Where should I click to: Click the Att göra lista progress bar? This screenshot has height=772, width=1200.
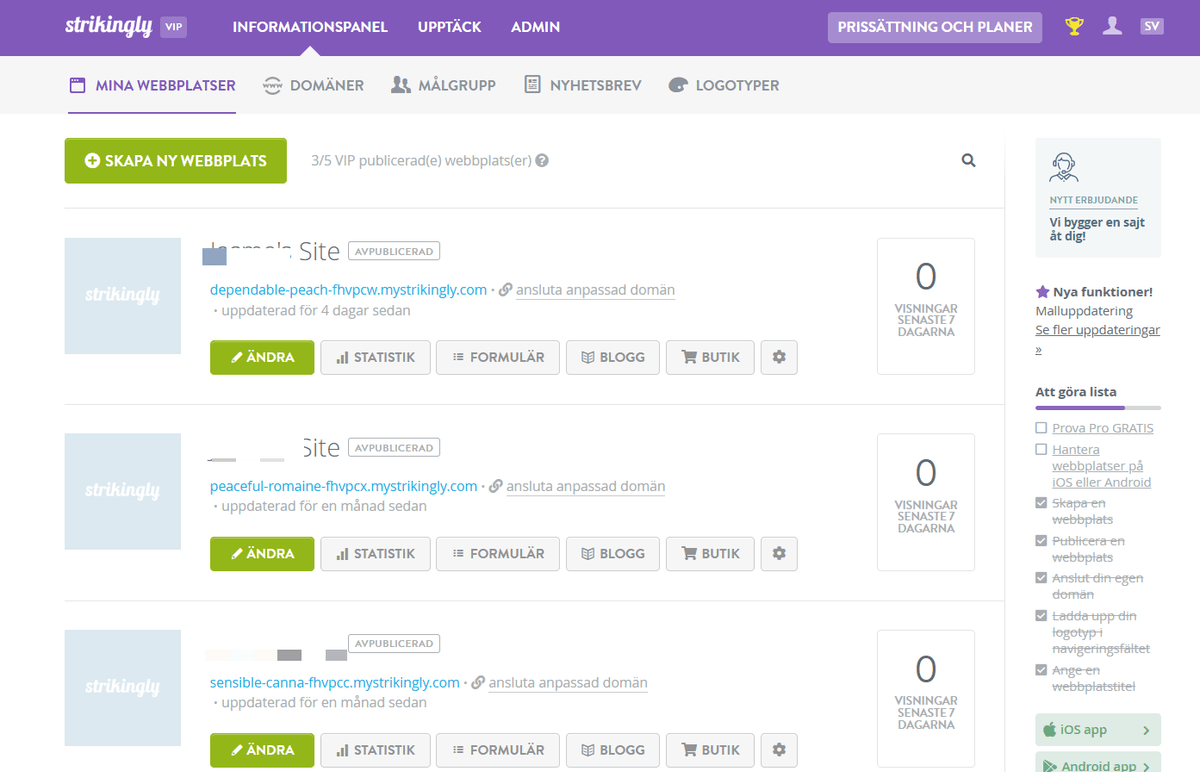click(x=1098, y=408)
